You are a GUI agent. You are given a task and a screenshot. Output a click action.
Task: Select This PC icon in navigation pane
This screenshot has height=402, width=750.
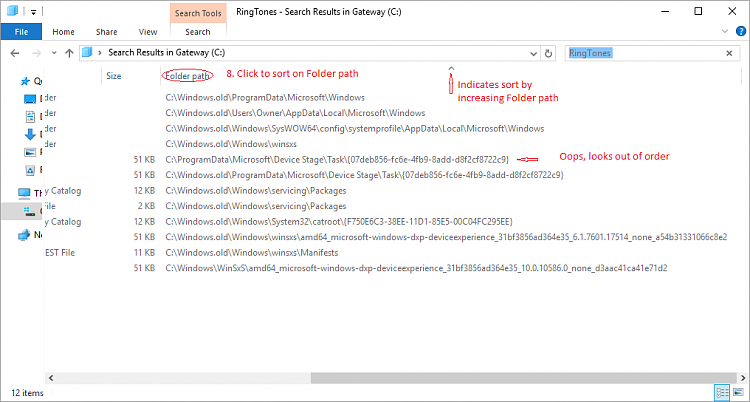click(x=24, y=193)
